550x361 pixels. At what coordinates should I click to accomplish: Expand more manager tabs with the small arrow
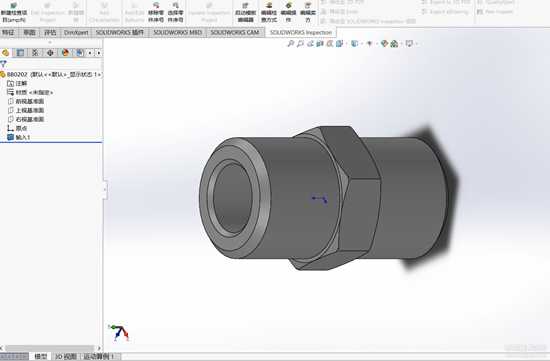(99, 53)
